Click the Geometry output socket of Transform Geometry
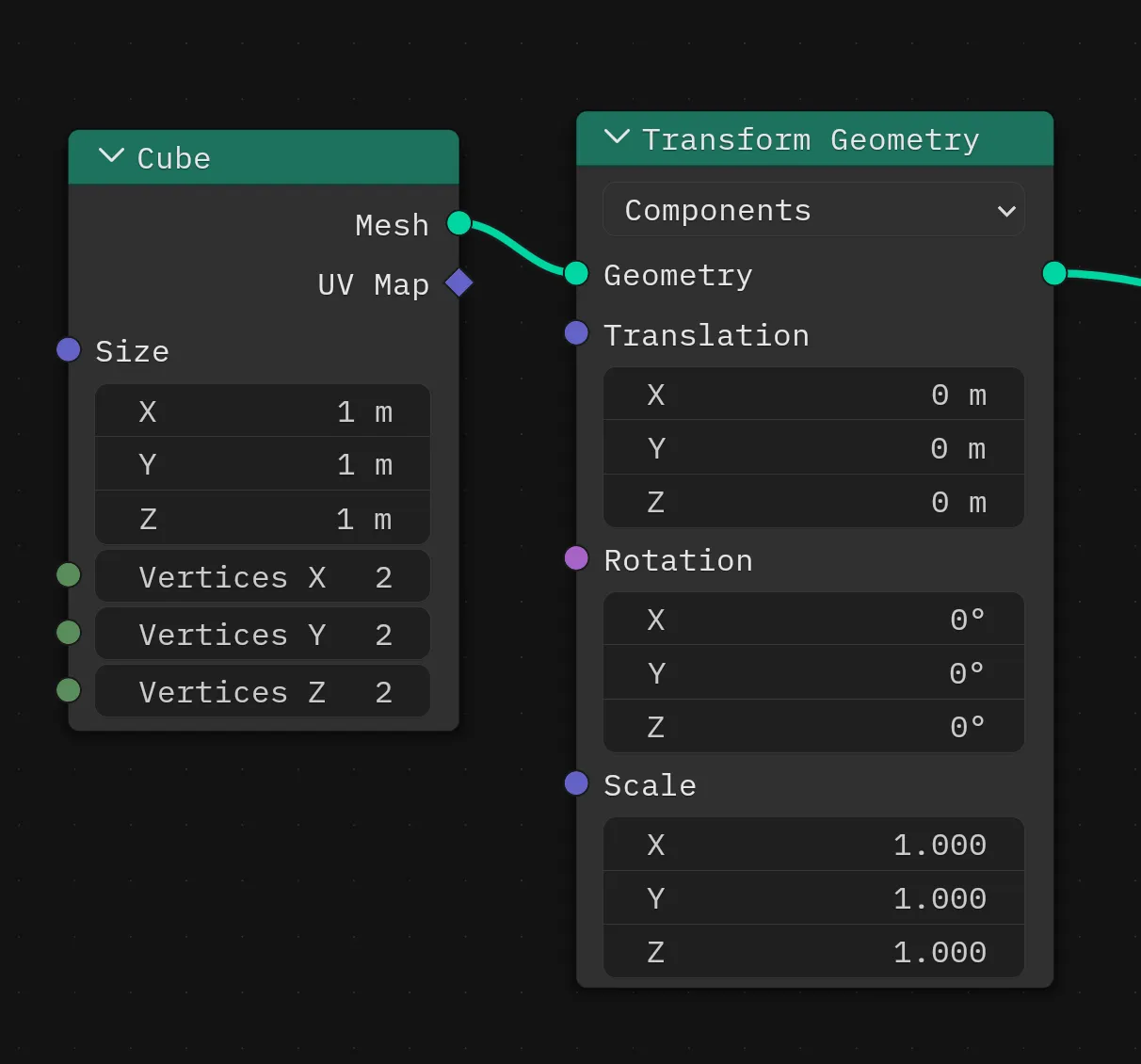 1053,273
